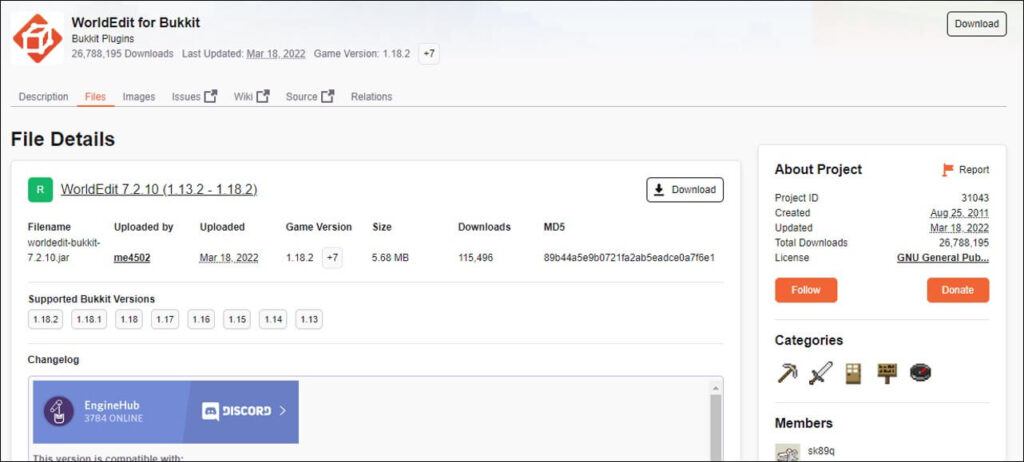
Task: Click the external link icon next to Wiki
Action: point(263,96)
